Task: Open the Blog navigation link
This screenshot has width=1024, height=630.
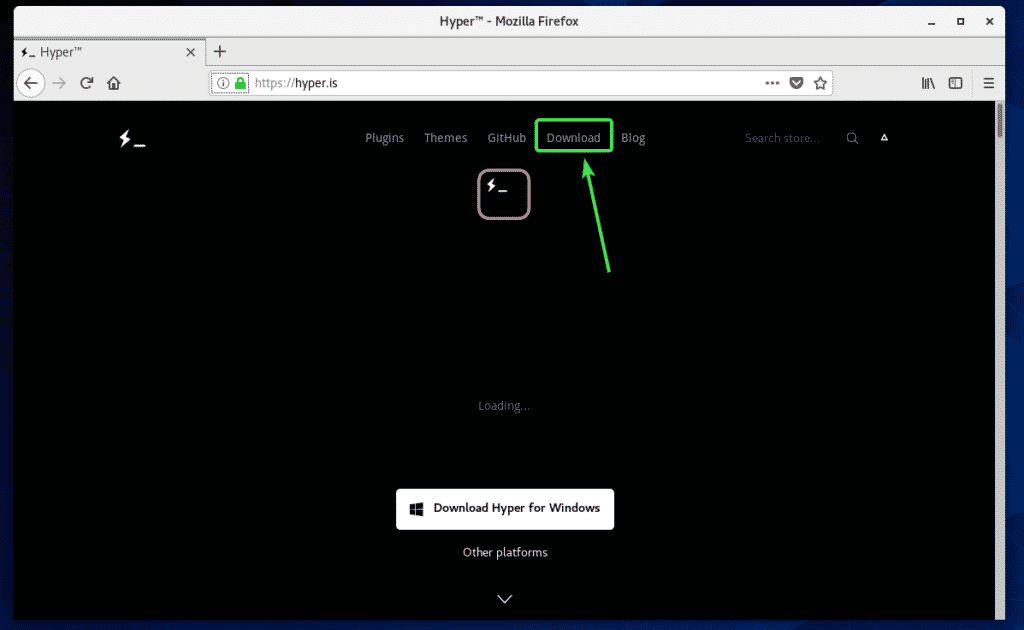Action: [x=633, y=138]
